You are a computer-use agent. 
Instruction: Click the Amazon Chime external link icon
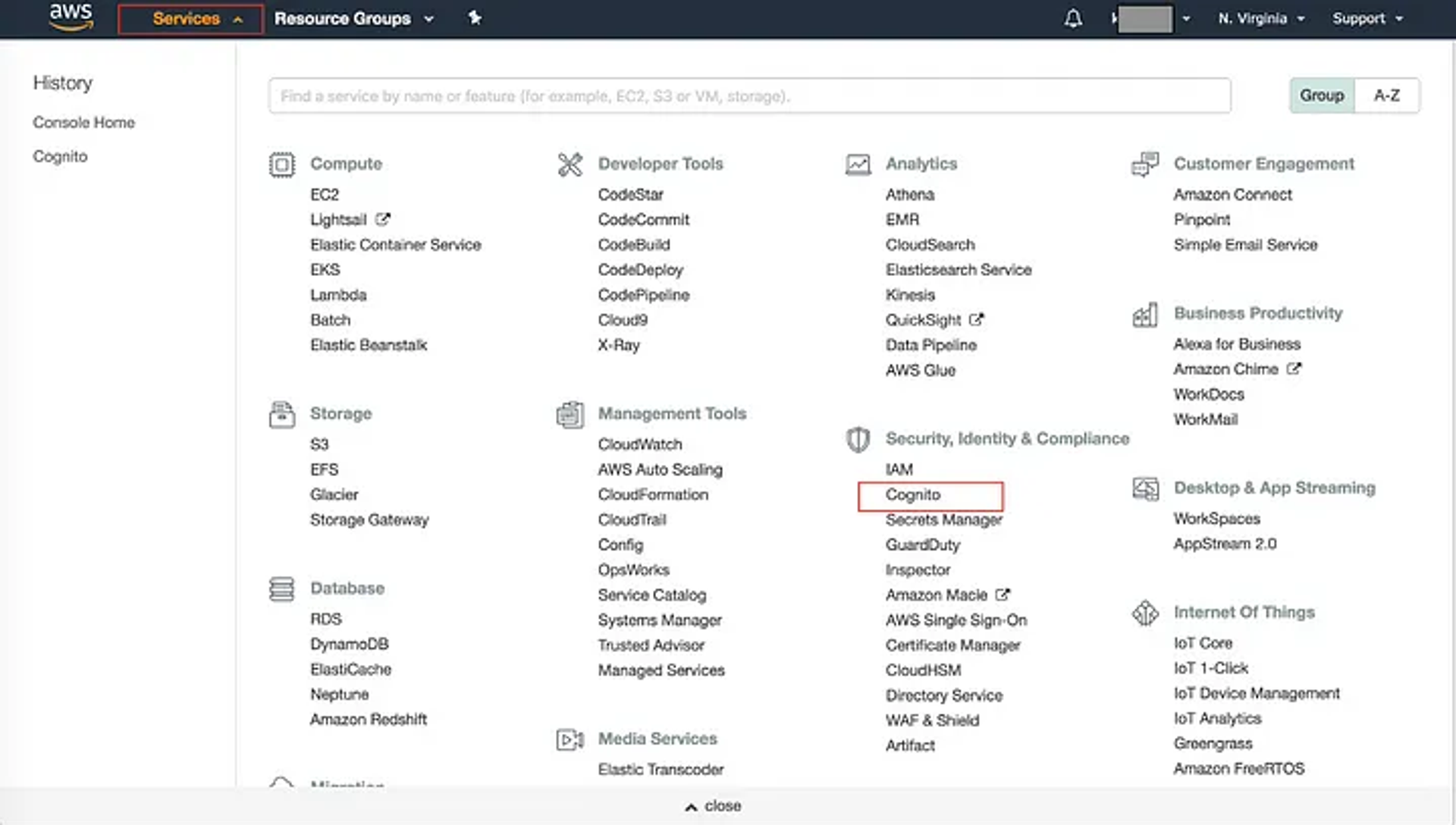(x=1294, y=369)
